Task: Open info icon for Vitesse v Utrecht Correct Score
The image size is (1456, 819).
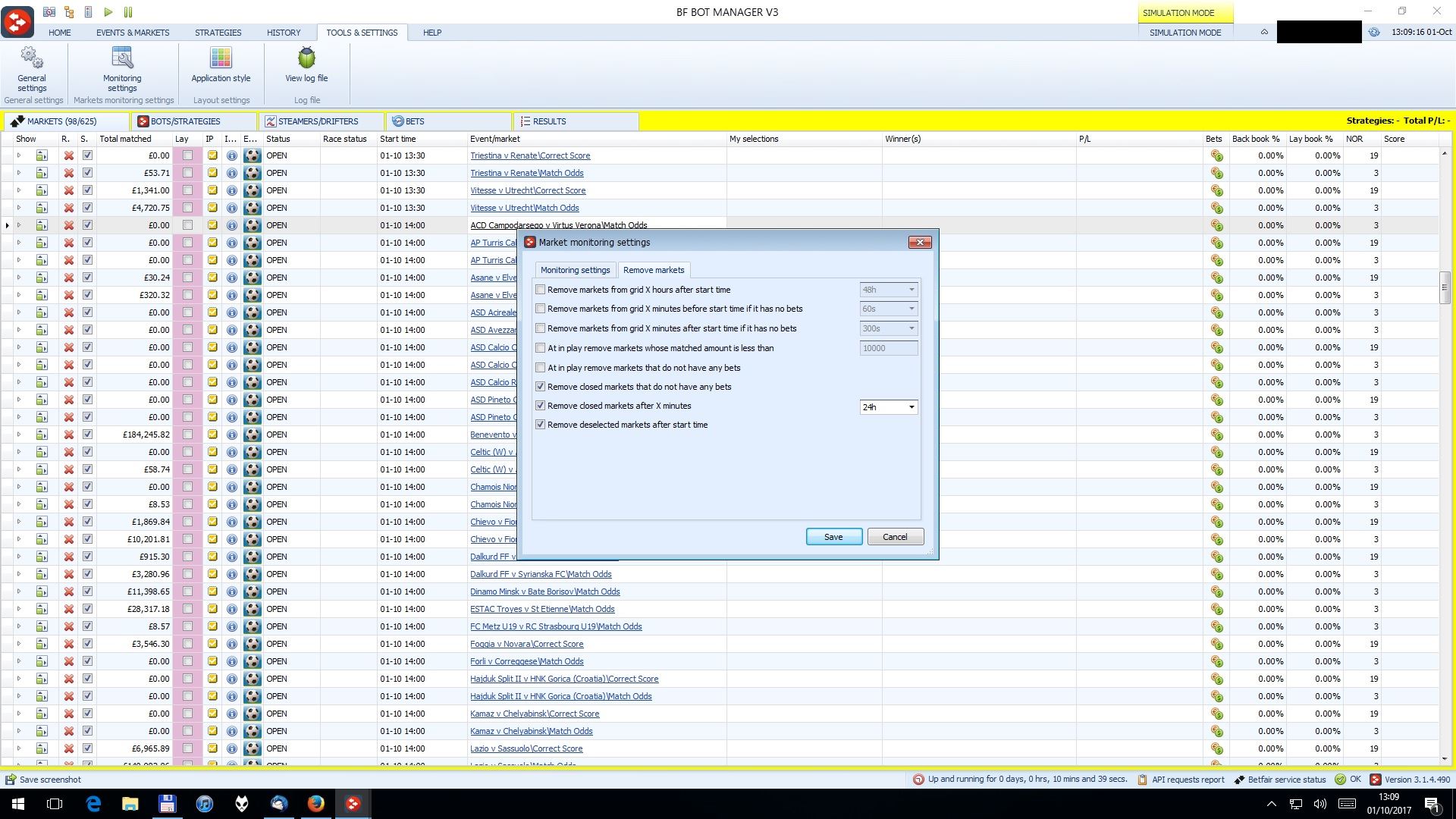Action: 232,190
